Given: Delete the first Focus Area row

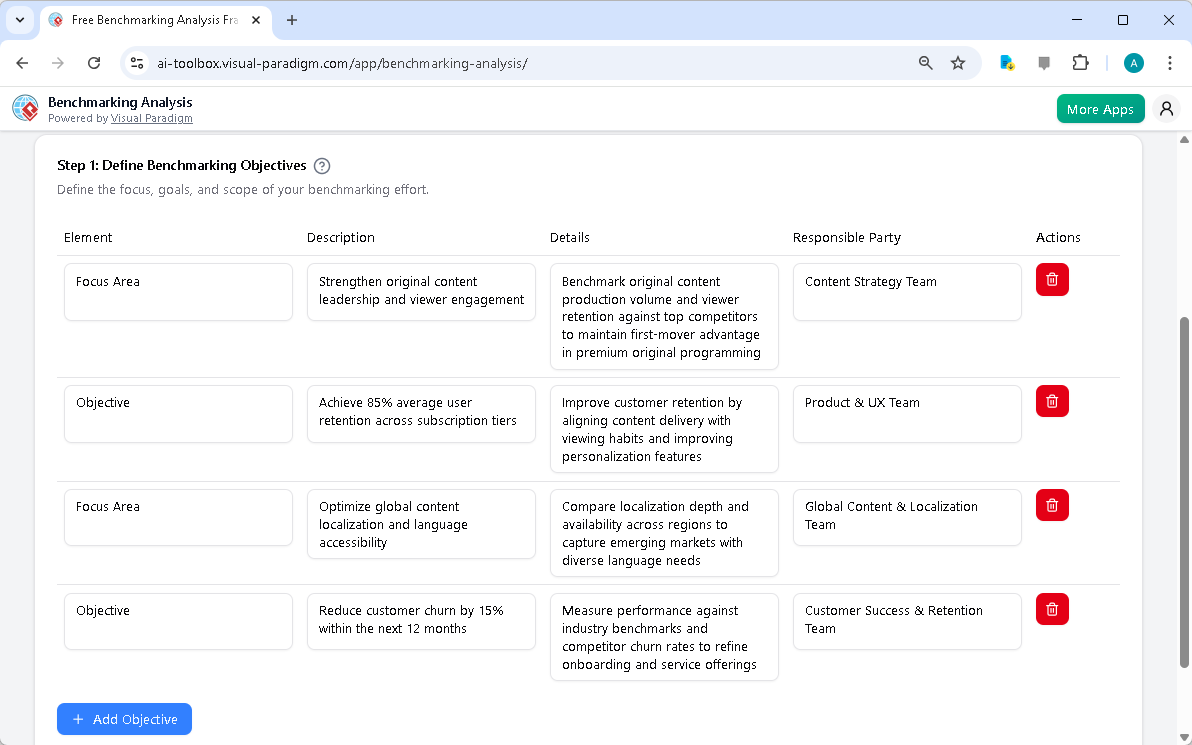Looking at the screenshot, I should click(x=1052, y=280).
